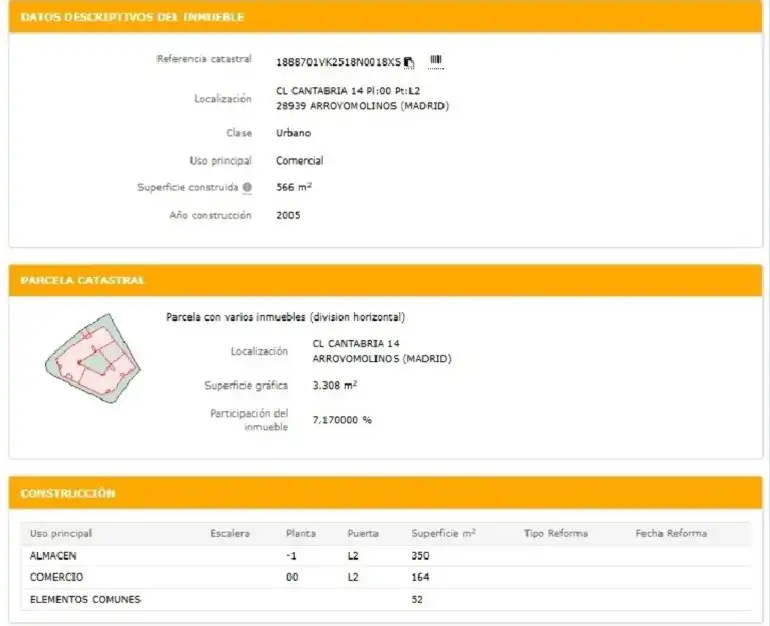This screenshot has height=626, width=770.
Task: Select the ELEMENTOS COMUNES surface value 52
Action: [x=417, y=599]
